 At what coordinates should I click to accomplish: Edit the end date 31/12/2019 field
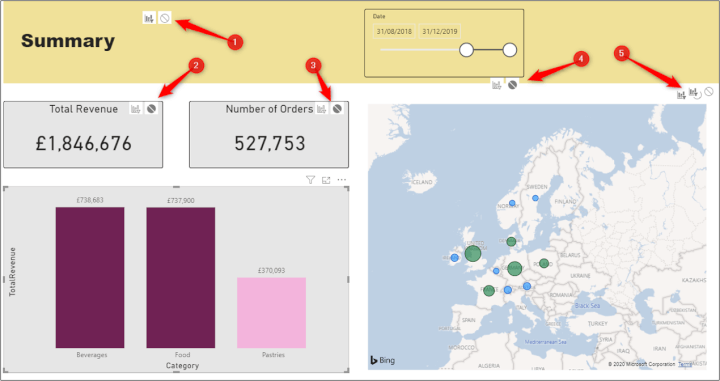click(x=439, y=32)
